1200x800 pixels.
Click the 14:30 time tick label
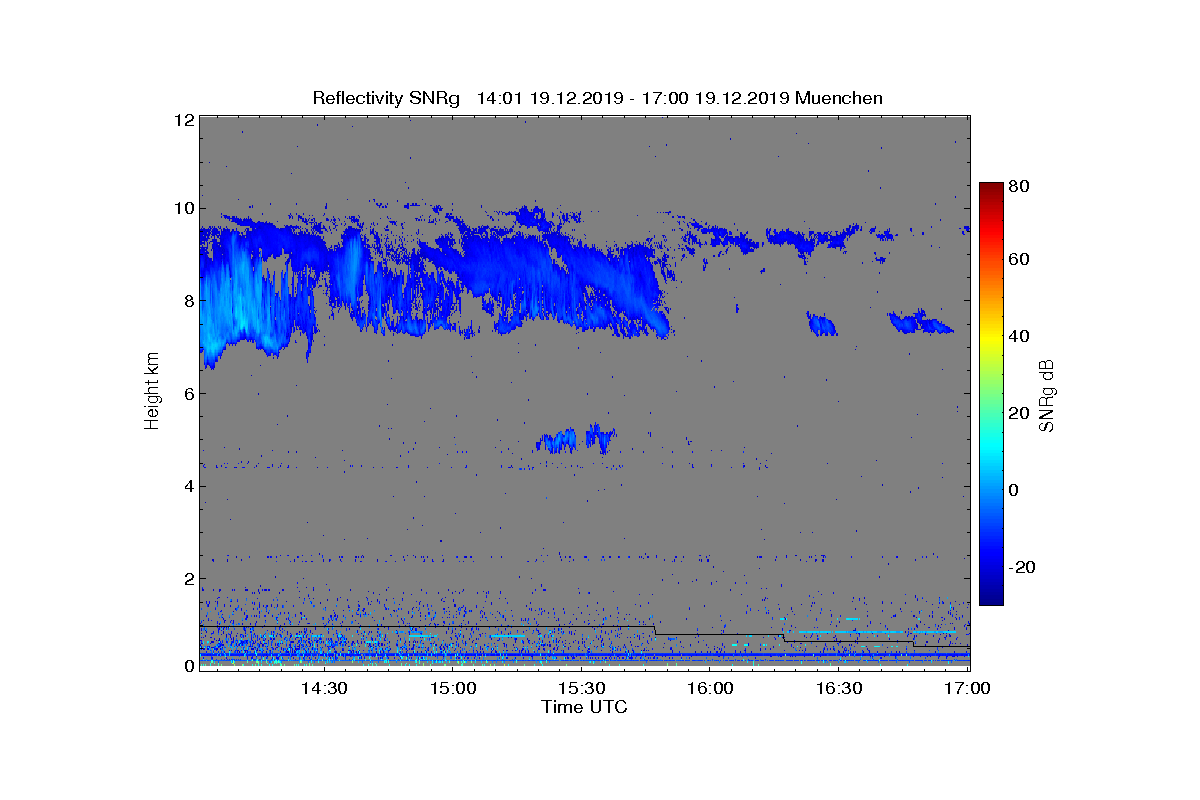[324, 689]
